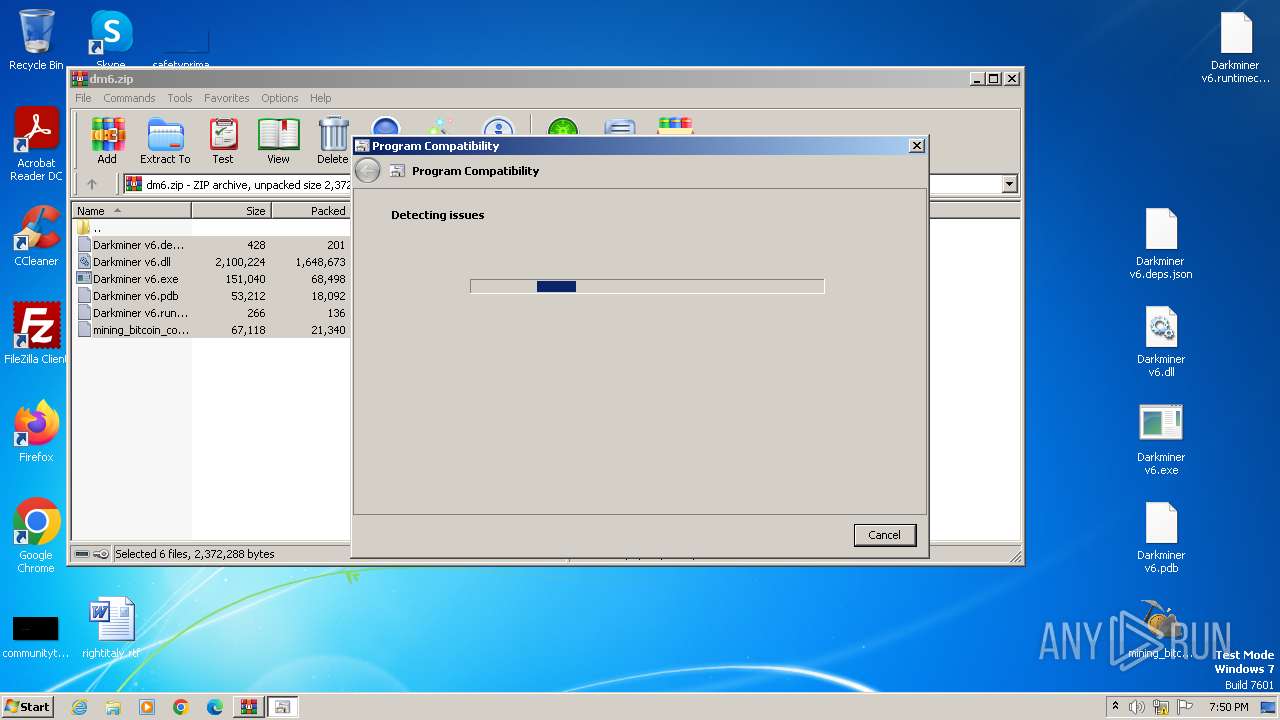The height and width of the screenshot is (720, 1280).
Task: Open the Options menu
Action: point(280,98)
